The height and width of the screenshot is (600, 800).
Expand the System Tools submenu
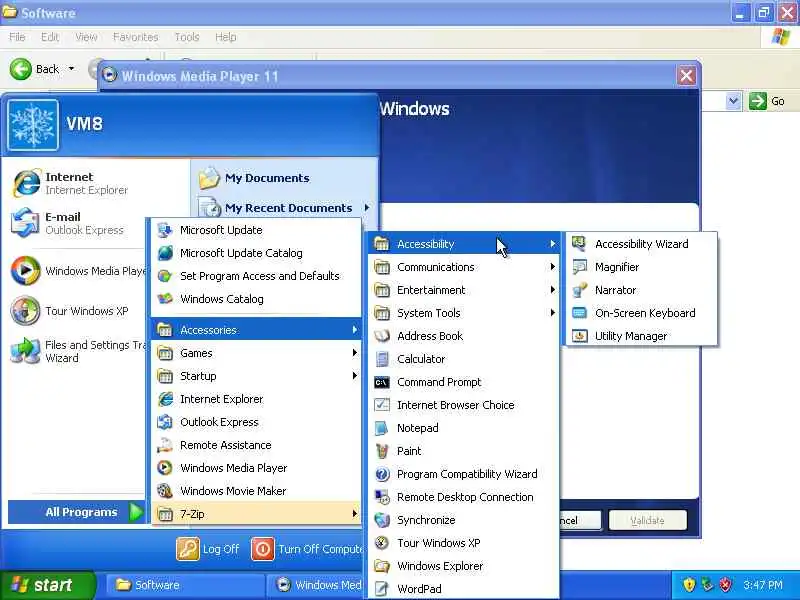(464, 313)
